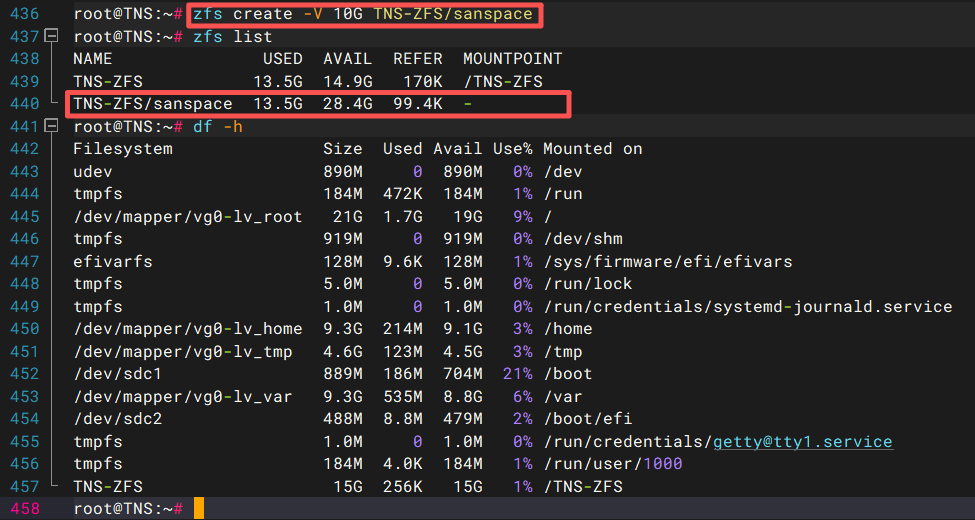Click the orange cursor block at the last prompt

coord(198,509)
